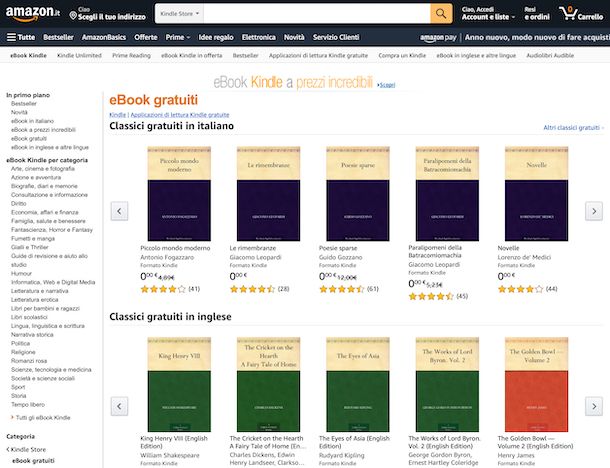This screenshot has width=610, height=468.
Task: Click Altri classici gratuiti link
Action: point(573,128)
